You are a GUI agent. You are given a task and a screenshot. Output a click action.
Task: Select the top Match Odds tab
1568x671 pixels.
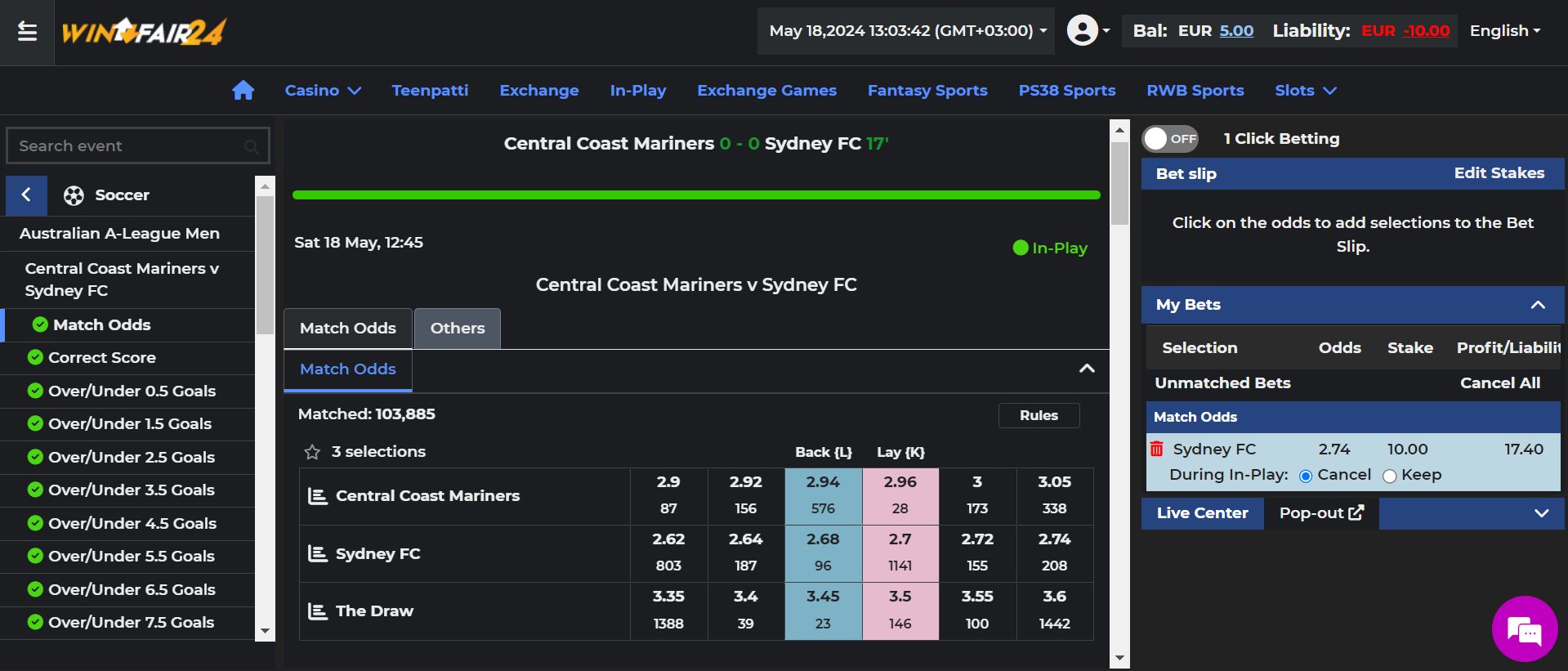point(348,329)
